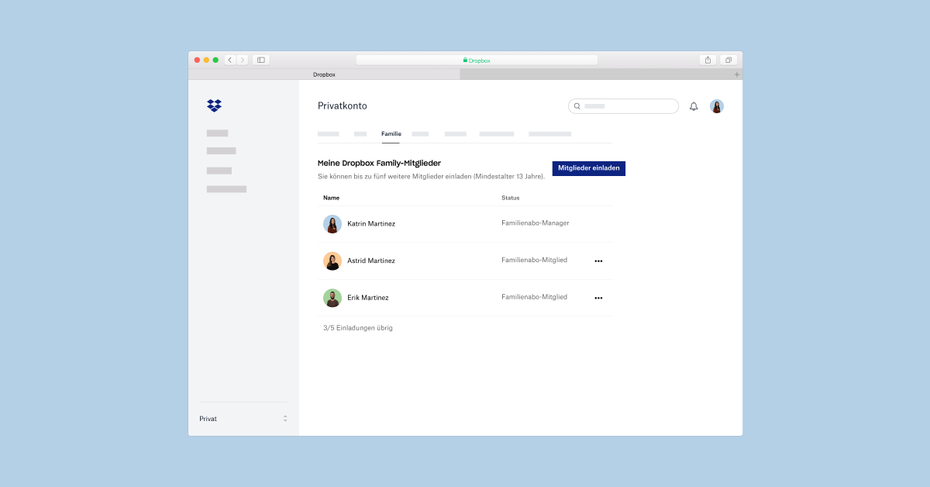Click the Name column header
This screenshot has height=487, width=930.
(x=331, y=198)
